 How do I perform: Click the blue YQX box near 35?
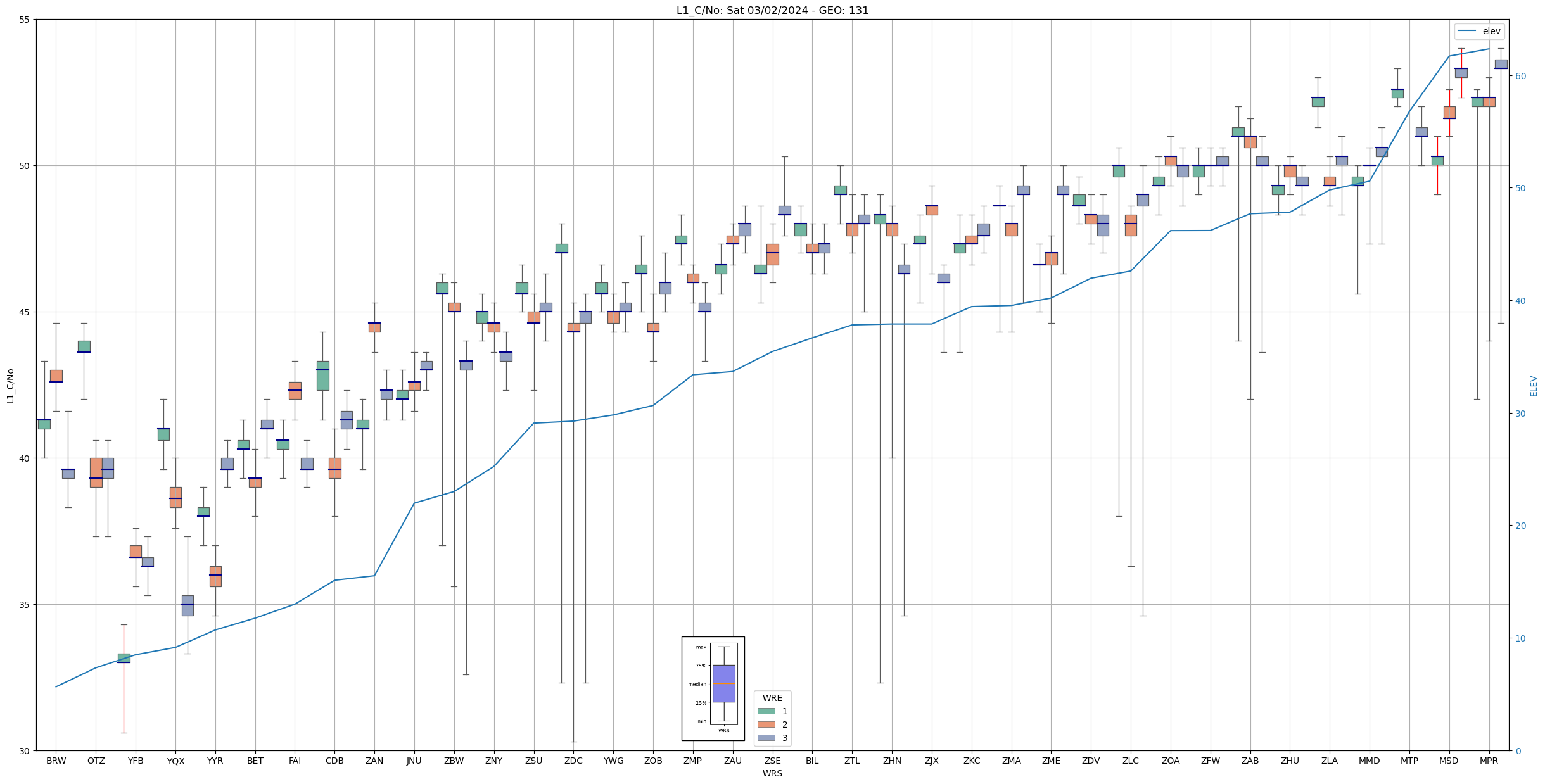pos(188,605)
